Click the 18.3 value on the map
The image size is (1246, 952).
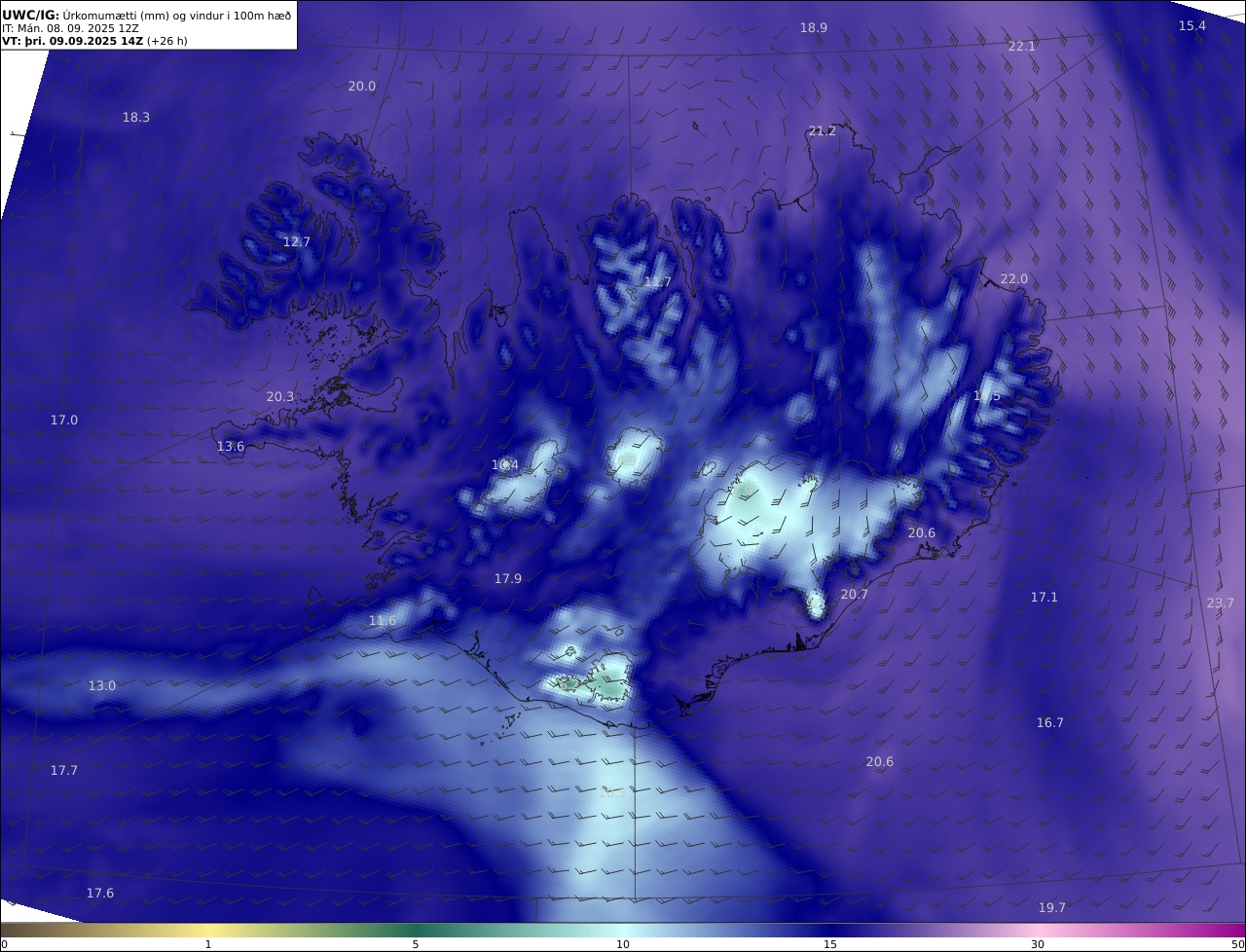tap(136, 117)
